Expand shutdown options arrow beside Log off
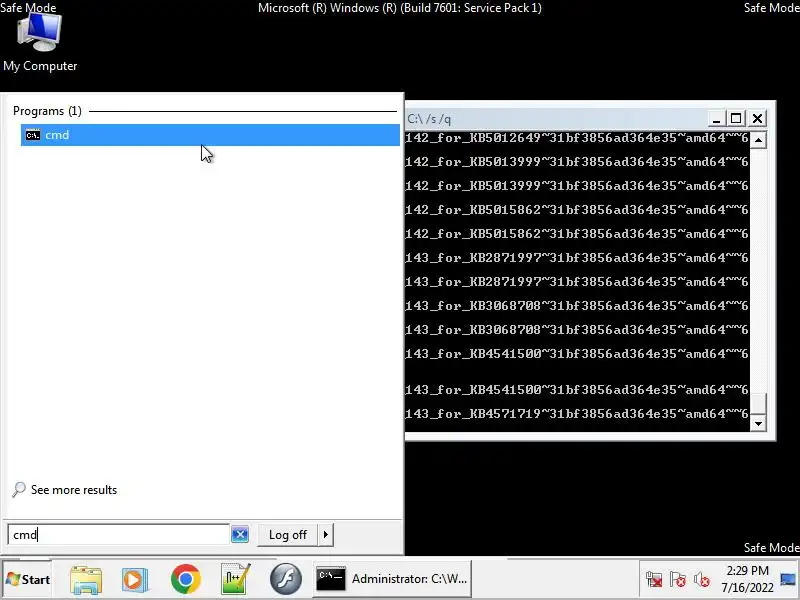The image size is (800, 600). (326, 535)
